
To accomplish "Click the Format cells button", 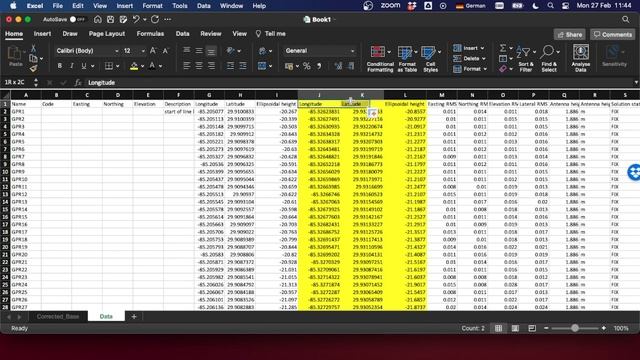I will click(x=470, y=69).
